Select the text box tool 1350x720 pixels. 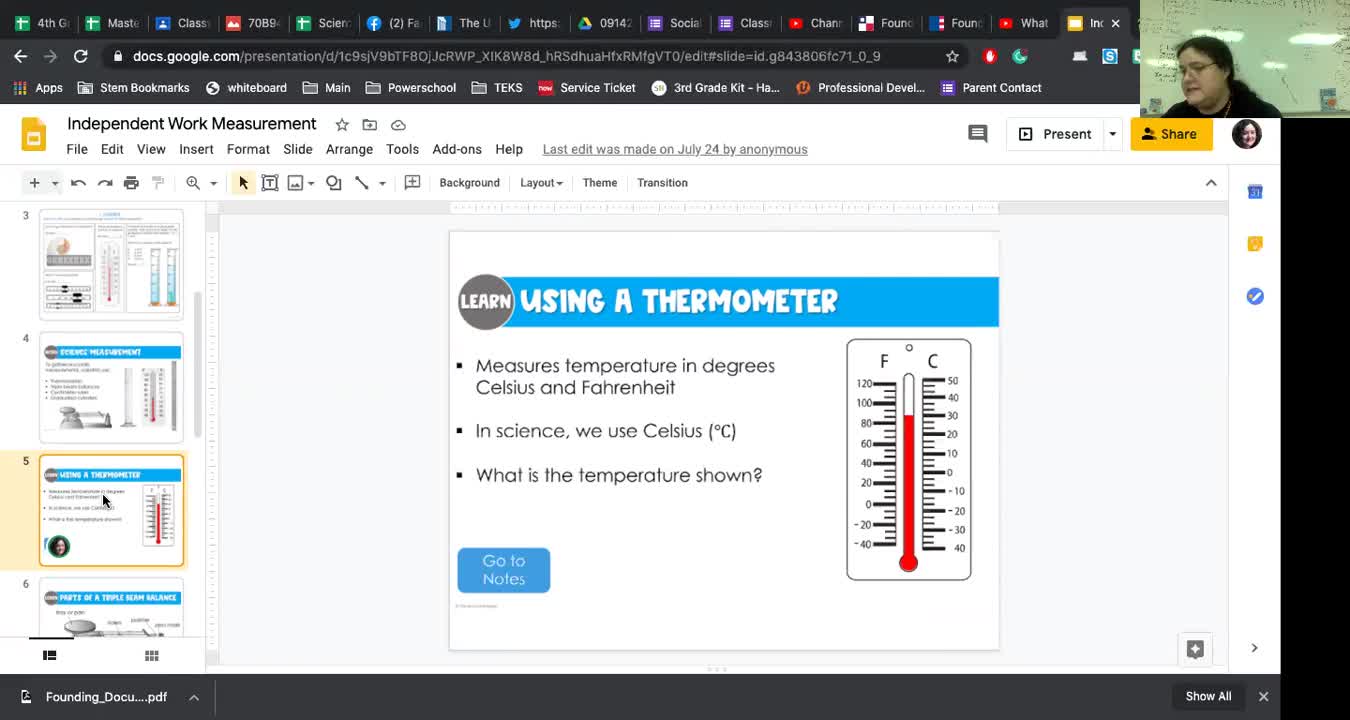tap(270, 183)
